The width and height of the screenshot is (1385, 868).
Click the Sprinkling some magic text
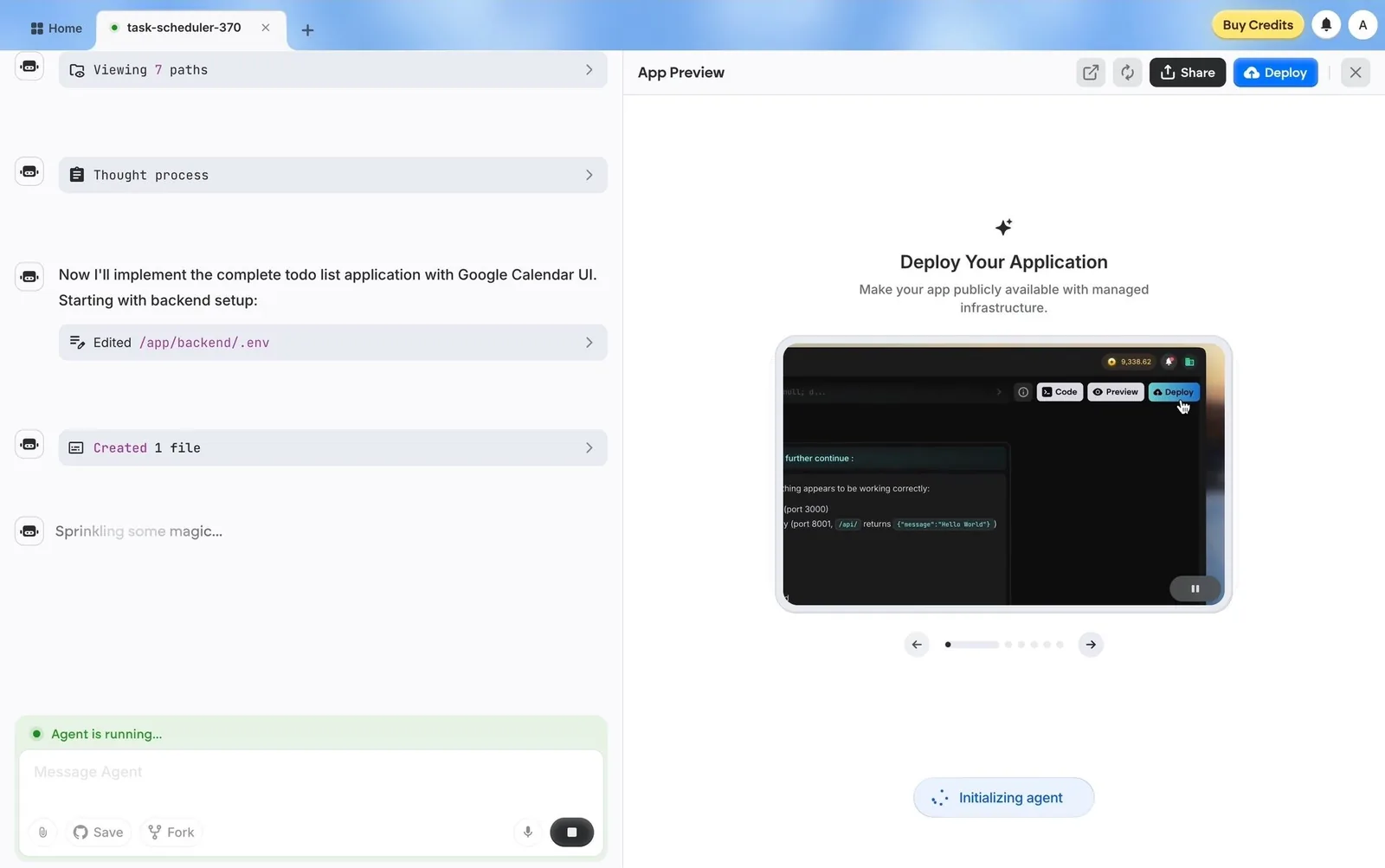pos(138,531)
